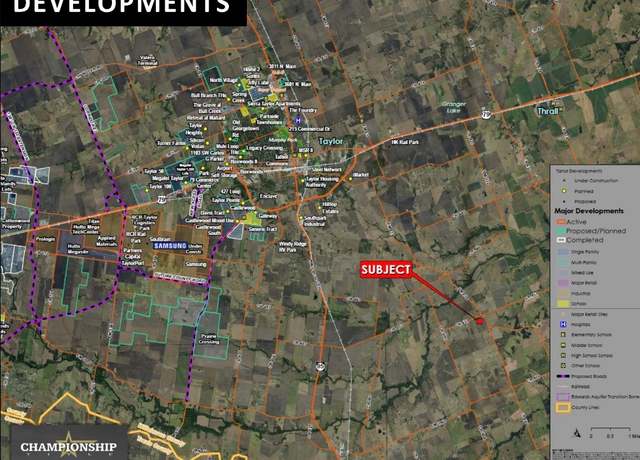The image size is (640, 460).
Task: Click the Hilltop Estates label
Action: [330, 208]
